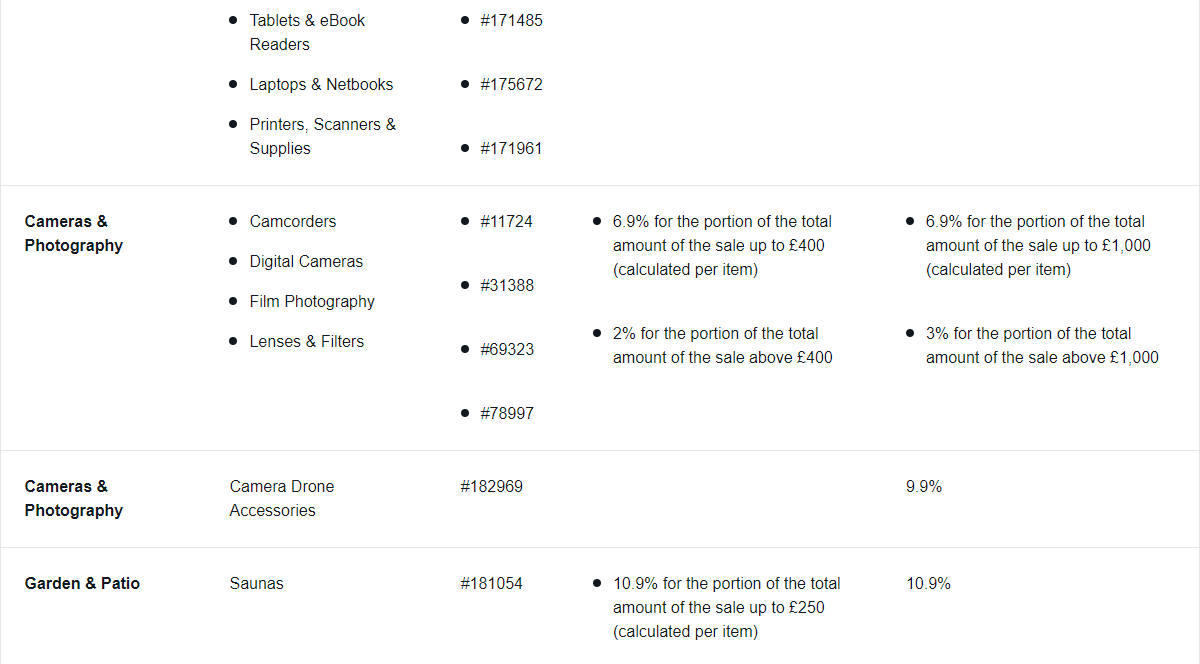This screenshot has height=664, width=1200.
Task: Click the Saunas category cell
Action: 256,583
